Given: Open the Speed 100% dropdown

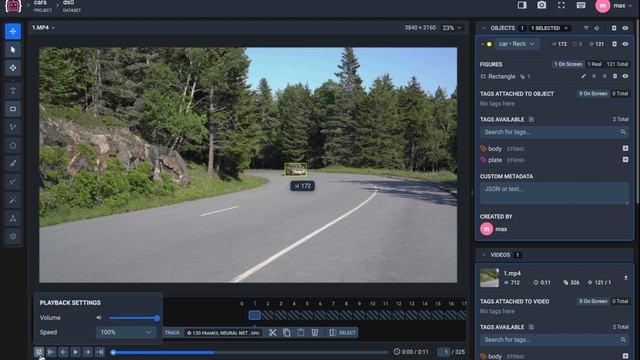Looking at the screenshot, I should [x=126, y=332].
